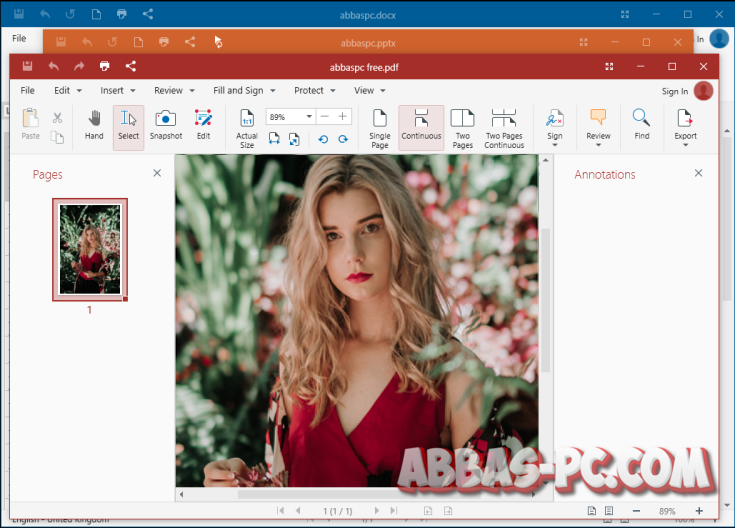Click the vertical scrollbar of the document view
Screen dimensions: 735x528
coord(546,300)
